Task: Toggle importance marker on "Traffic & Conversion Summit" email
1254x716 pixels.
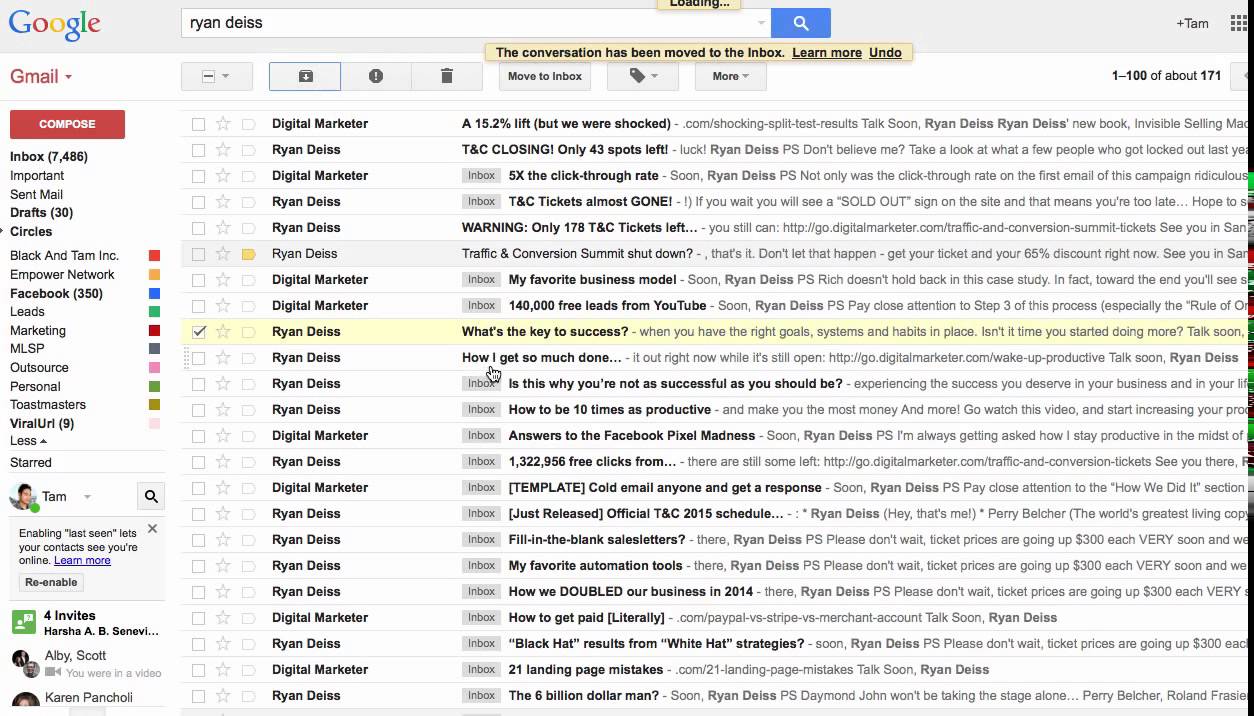Action: (249, 254)
